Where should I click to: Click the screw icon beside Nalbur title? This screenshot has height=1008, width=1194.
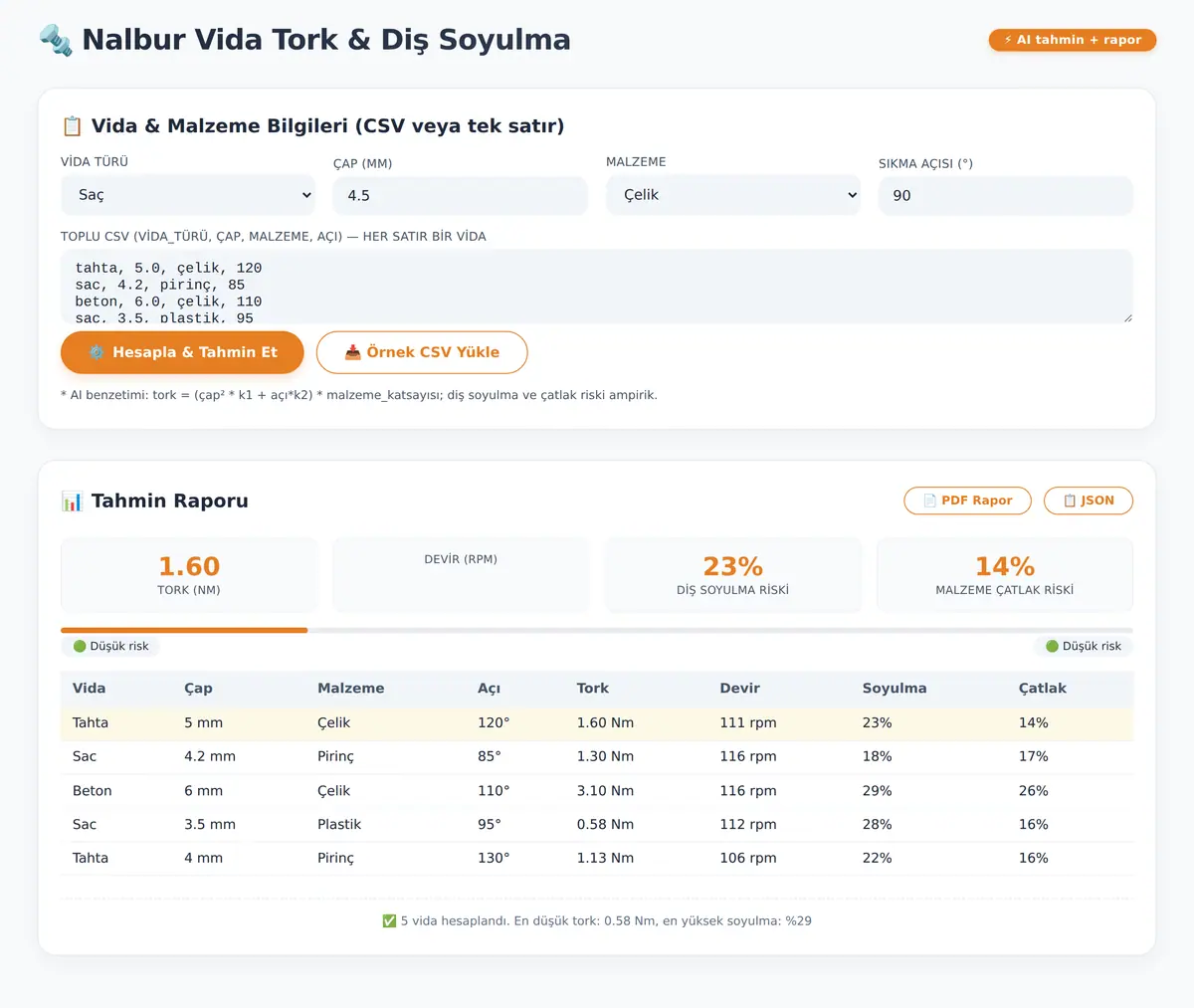click(x=56, y=40)
